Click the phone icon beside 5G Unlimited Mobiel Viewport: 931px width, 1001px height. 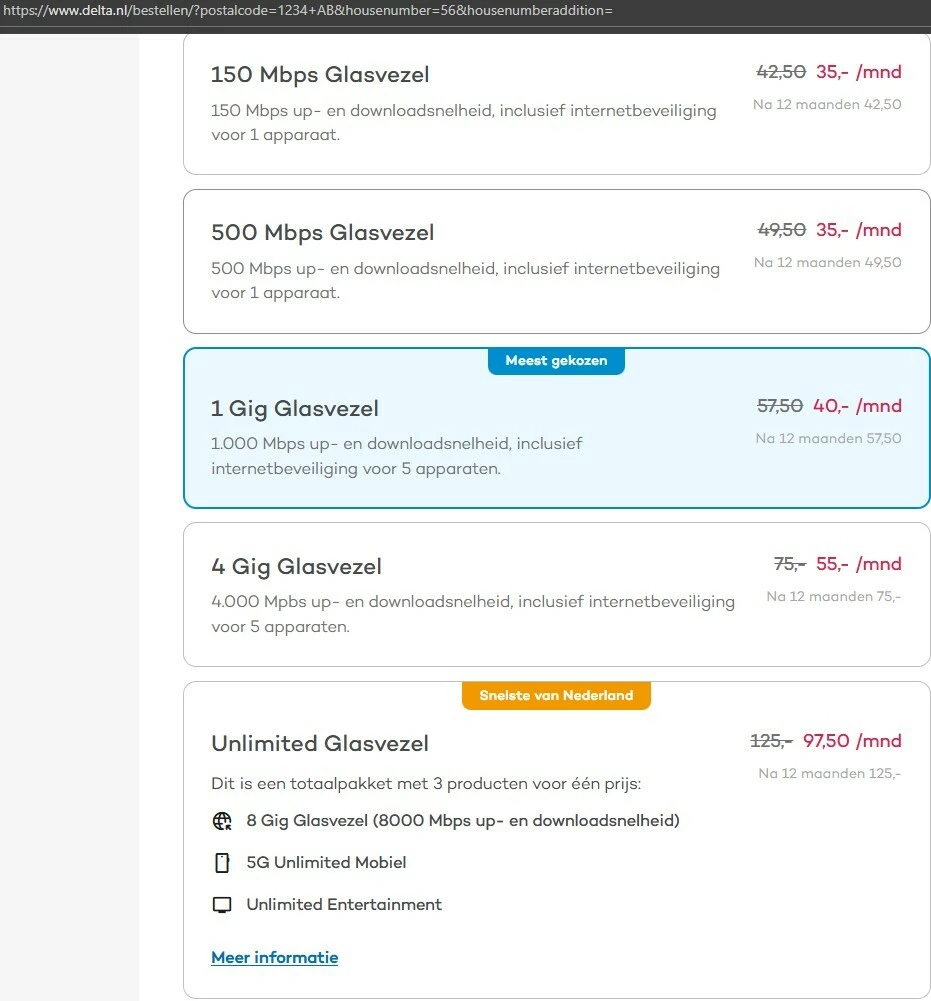pos(222,863)
